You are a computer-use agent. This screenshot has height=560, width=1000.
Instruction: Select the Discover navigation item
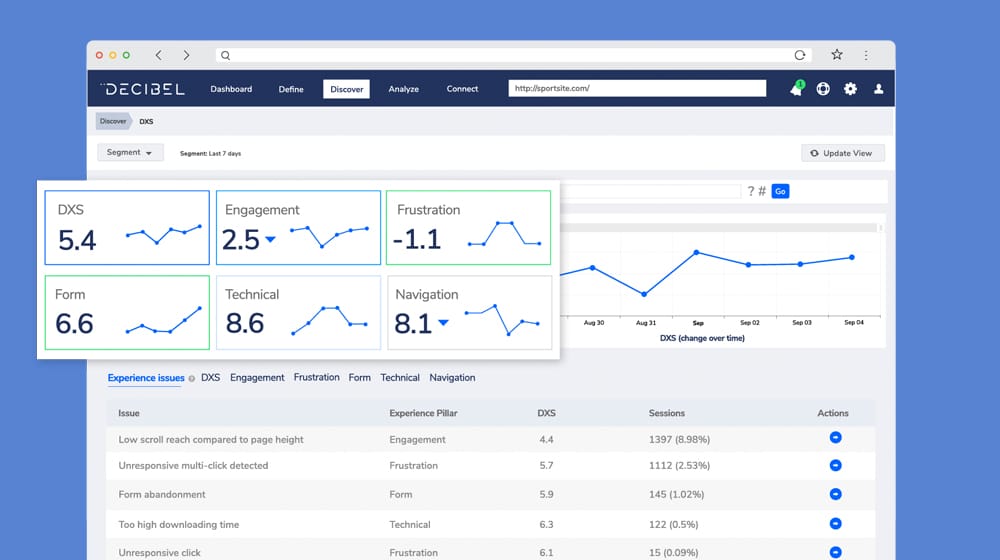tap(346, 89)
